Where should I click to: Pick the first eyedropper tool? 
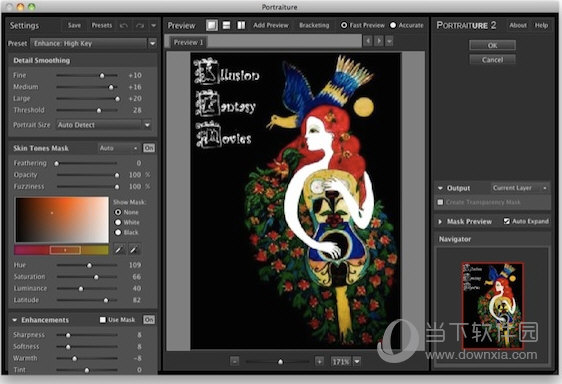pyautogui.click(x=119, y=250)
